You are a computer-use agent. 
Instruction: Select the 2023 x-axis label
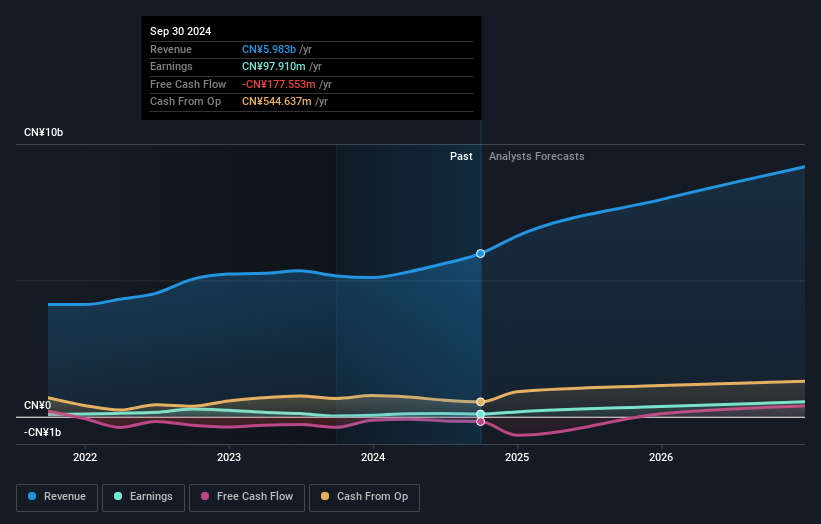(x=229, y=457)
